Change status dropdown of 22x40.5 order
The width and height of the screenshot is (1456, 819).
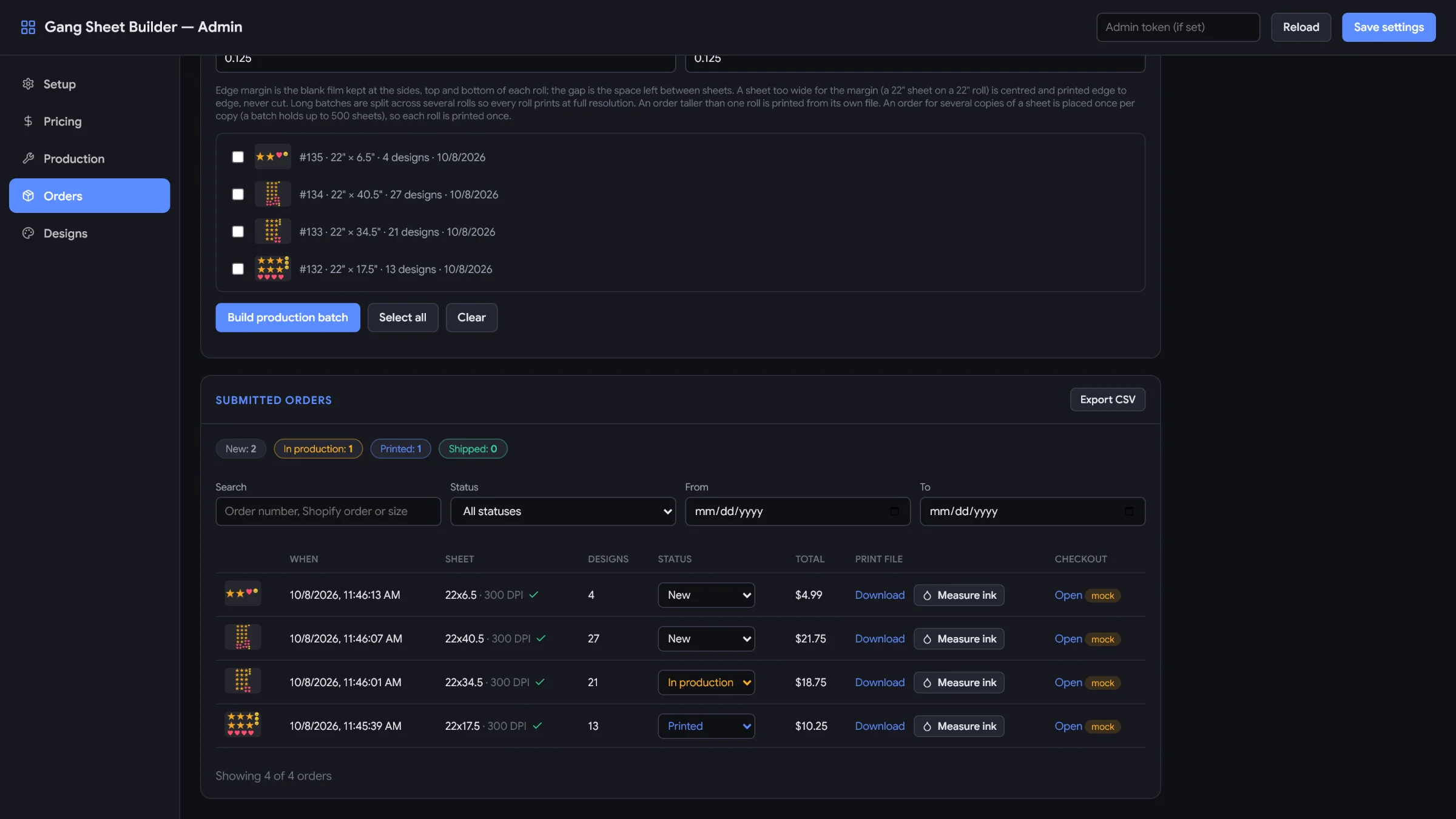[x=706, y=639]
